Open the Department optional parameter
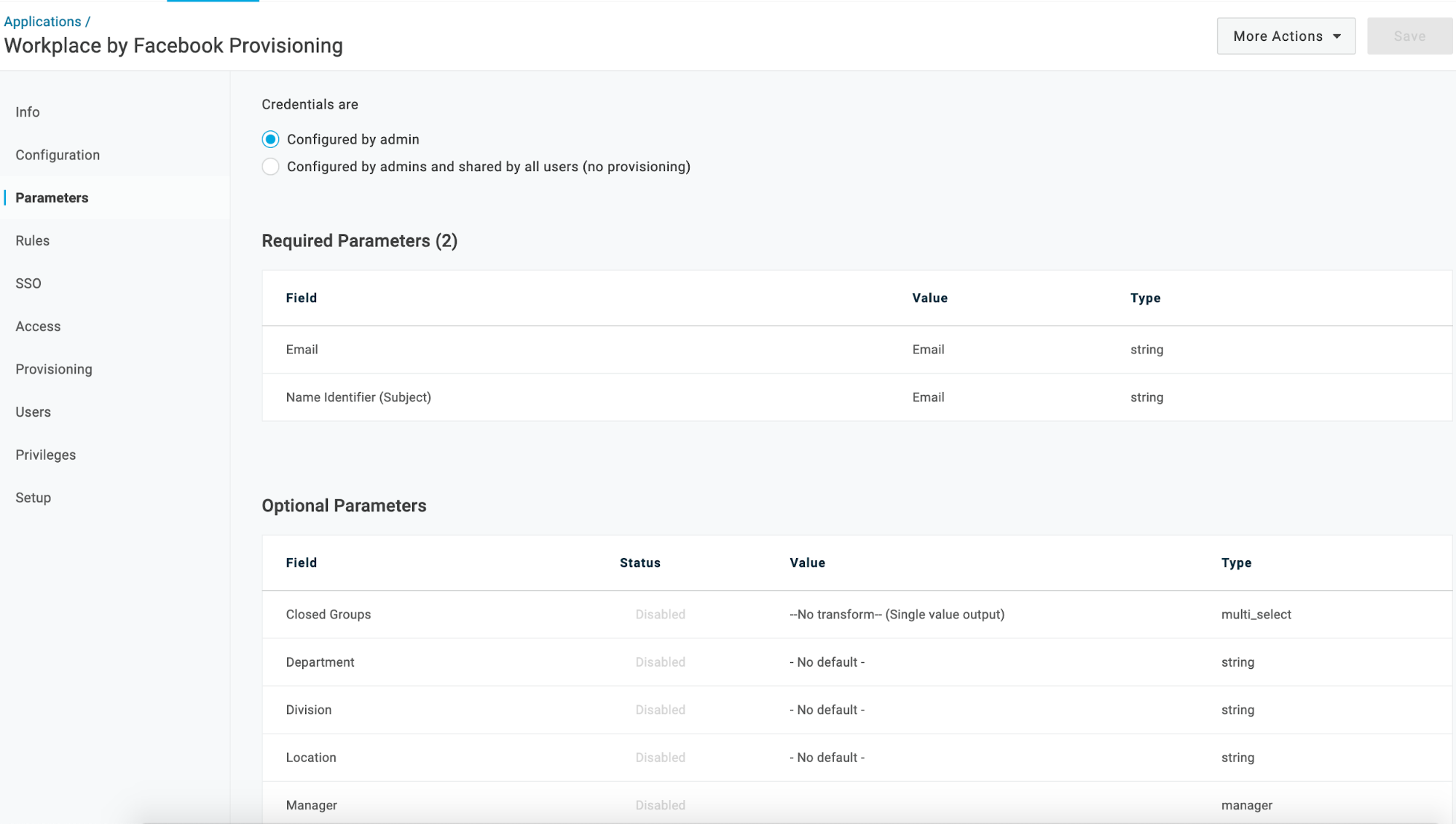The width and height of the screenshot is (1456, 824). (x=857, y=662)
